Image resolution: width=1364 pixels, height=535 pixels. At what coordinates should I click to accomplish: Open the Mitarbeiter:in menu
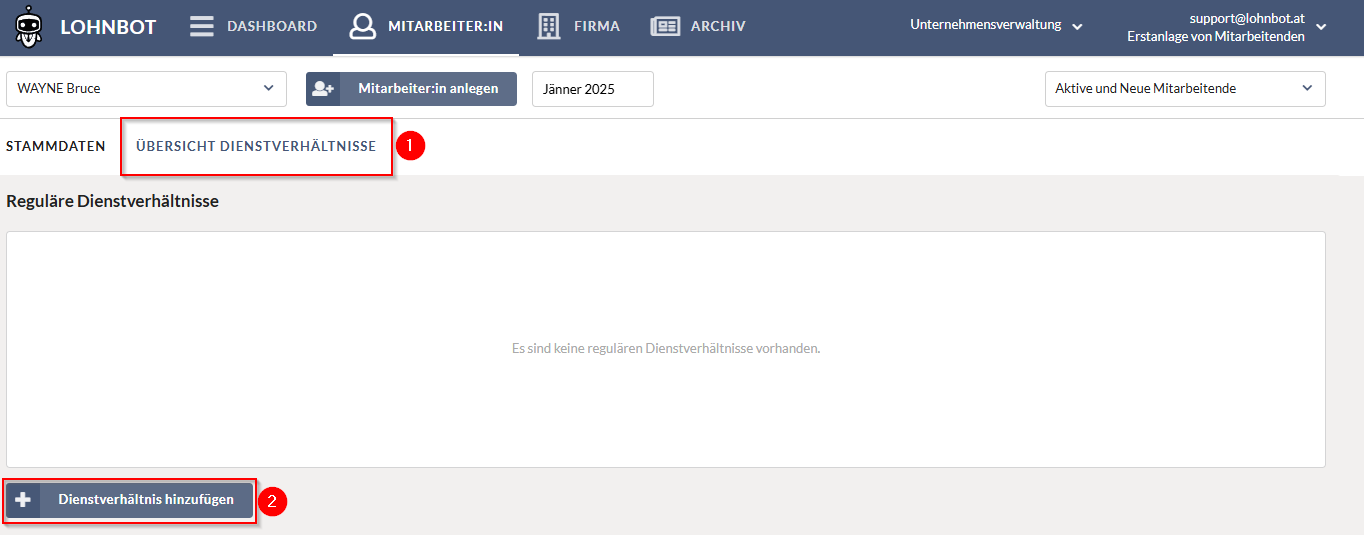point(426,26)
